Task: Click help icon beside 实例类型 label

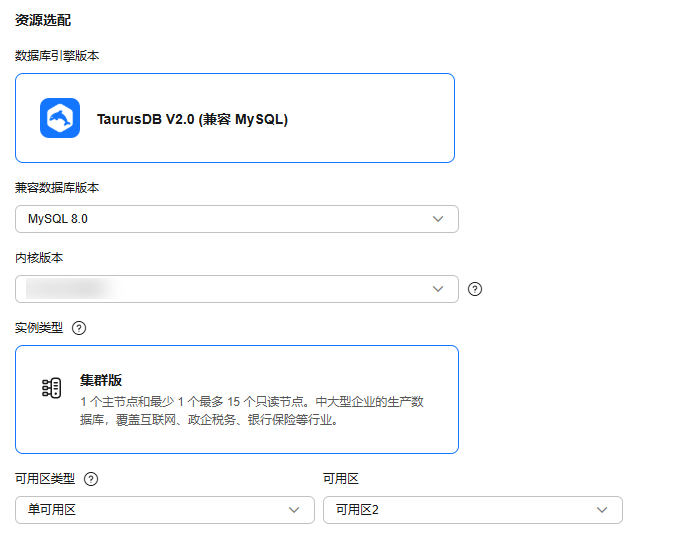Action: tap(79, 328)
